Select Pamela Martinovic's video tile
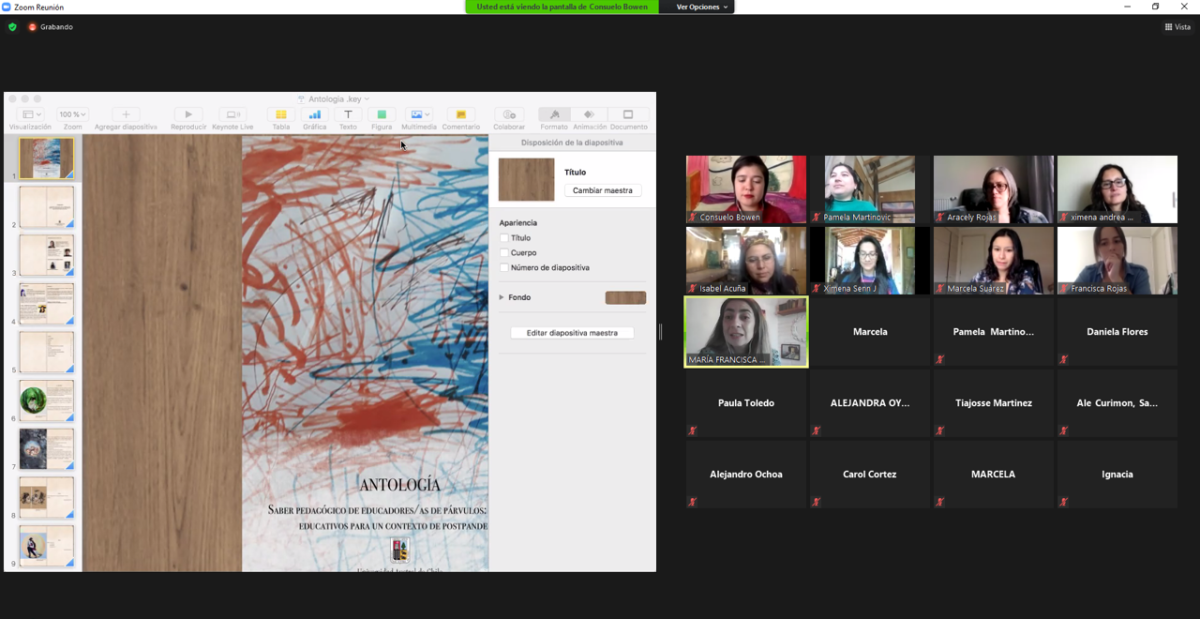This screenshot has height=619, width=1200. pos(869,189)
